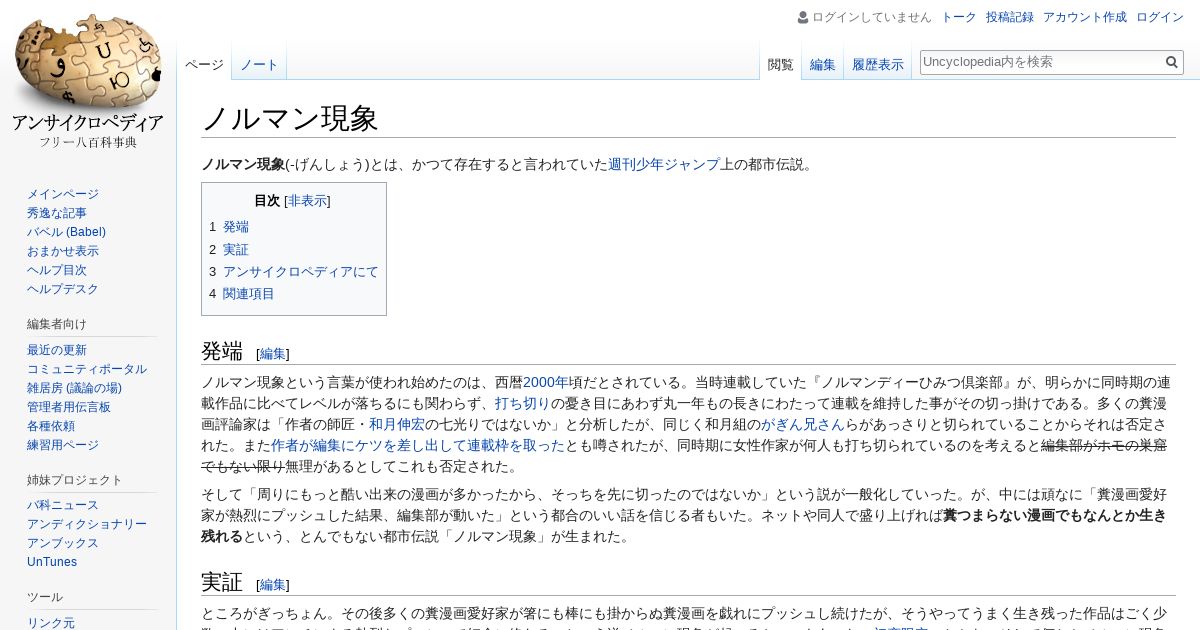Open 最近の更新 in sidebar
The image size is (1200, 630).
coord(57,350)
